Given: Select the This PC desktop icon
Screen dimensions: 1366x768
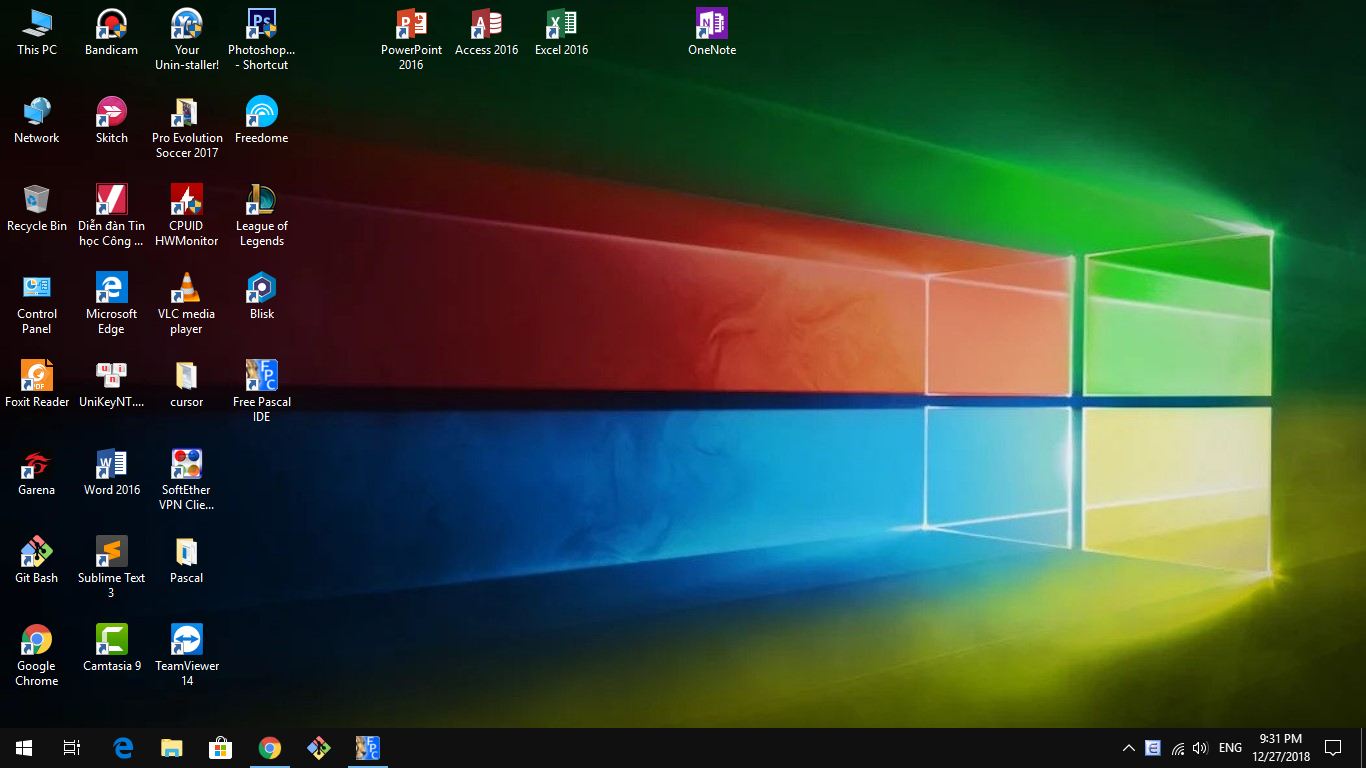Looking at the screenshot, I should 37,32.
